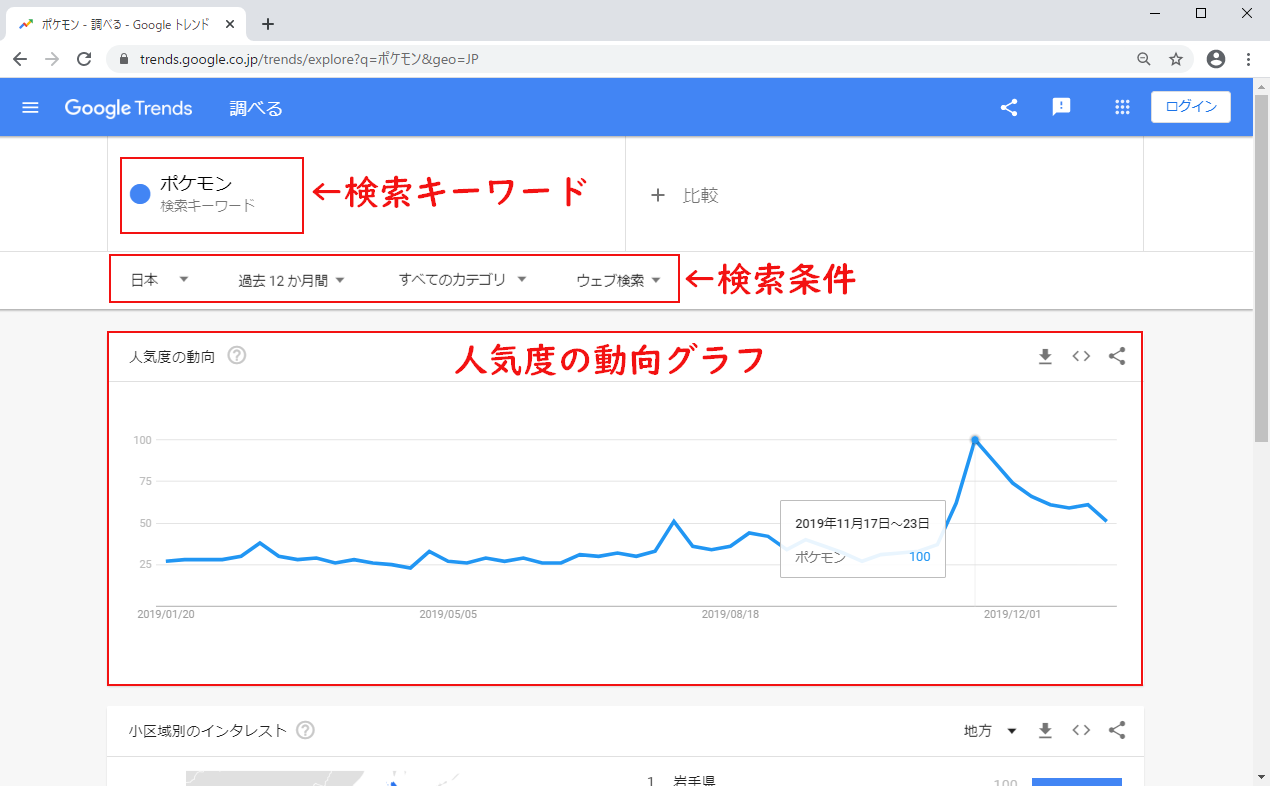
Task: Click help icon next to 人気度の動向
Action: point(237,355)
